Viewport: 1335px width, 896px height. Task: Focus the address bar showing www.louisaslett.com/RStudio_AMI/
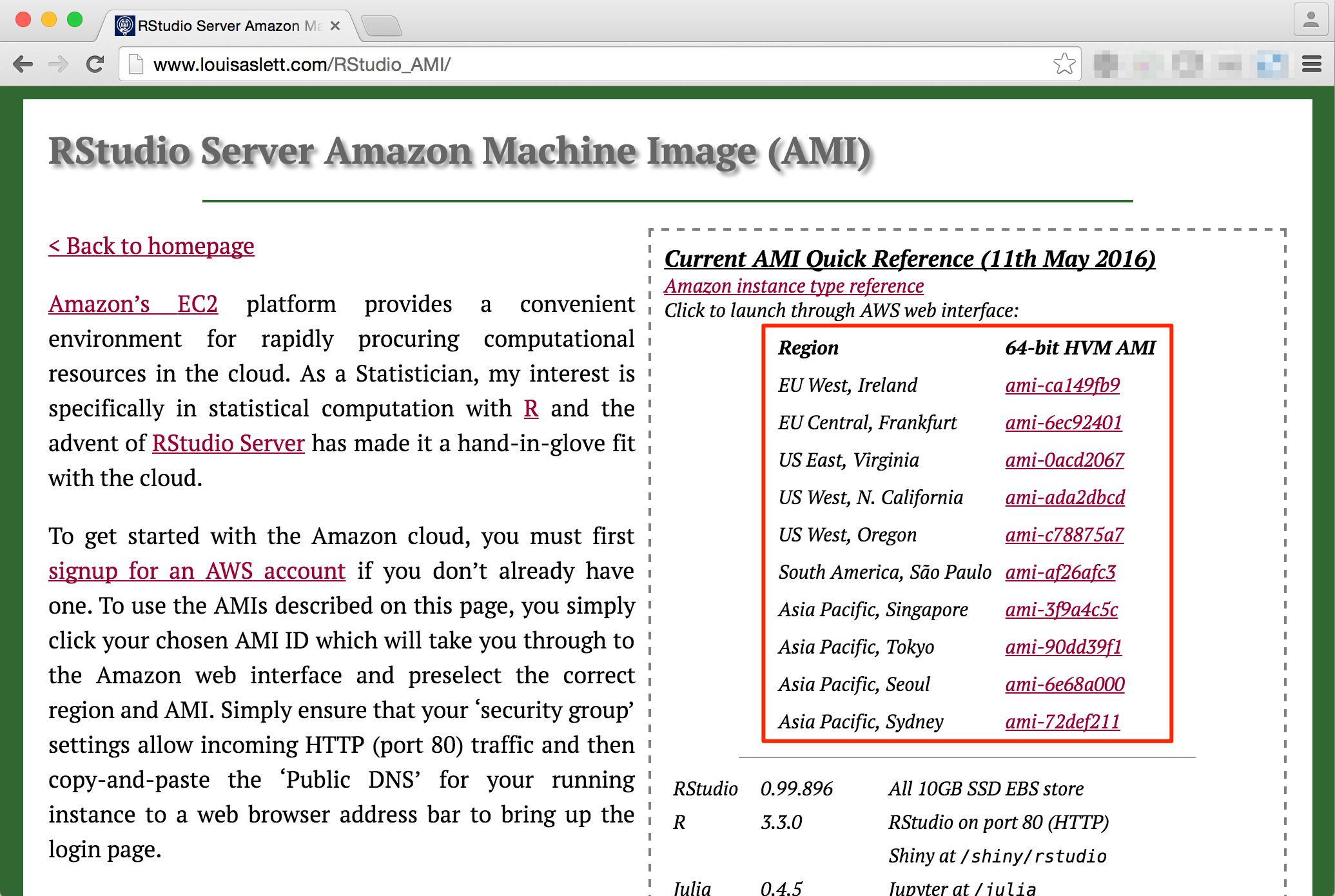(x=599, y=64)
